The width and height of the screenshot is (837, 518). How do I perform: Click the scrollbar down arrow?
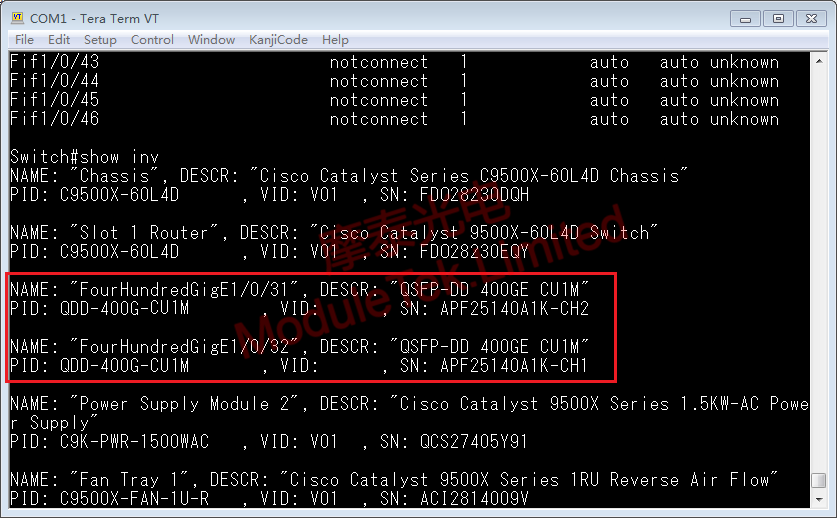coord(819,499)
